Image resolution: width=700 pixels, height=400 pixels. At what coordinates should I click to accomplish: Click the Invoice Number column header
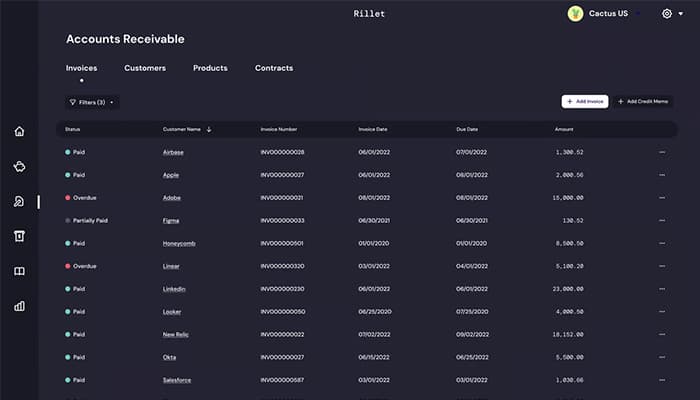pos(279,129)
